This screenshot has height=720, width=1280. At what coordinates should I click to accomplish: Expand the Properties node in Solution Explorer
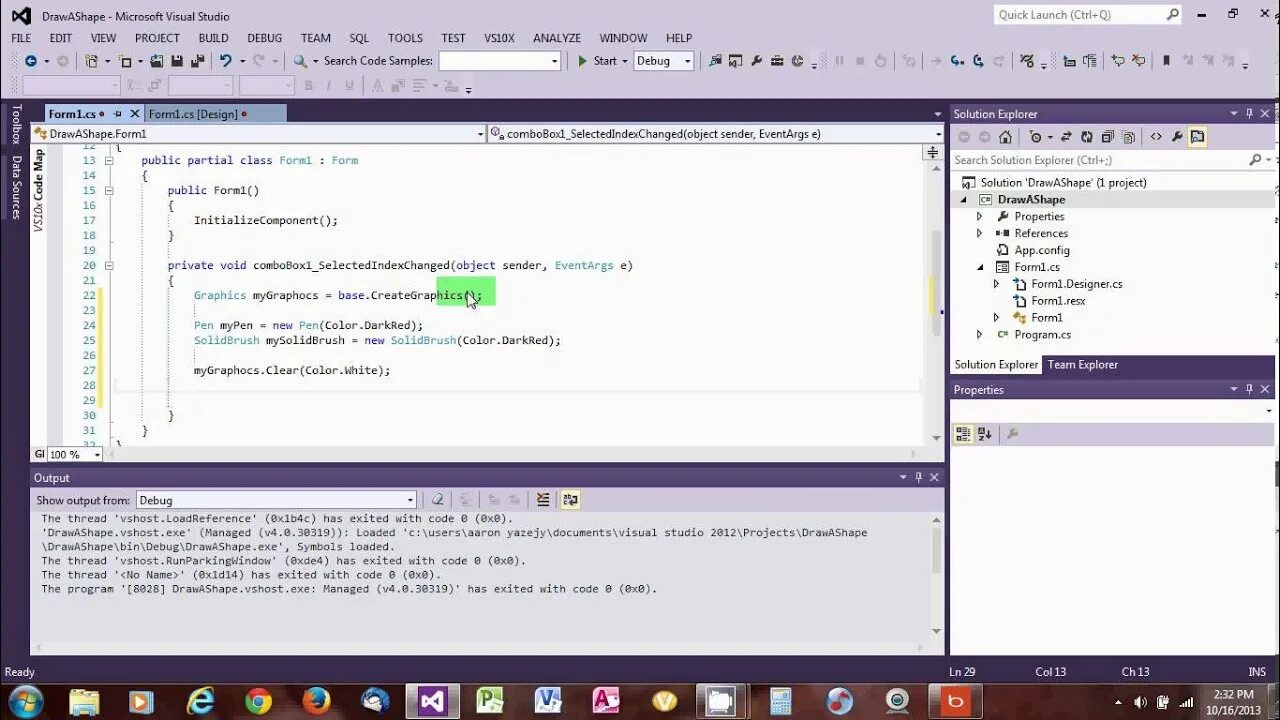979,217
